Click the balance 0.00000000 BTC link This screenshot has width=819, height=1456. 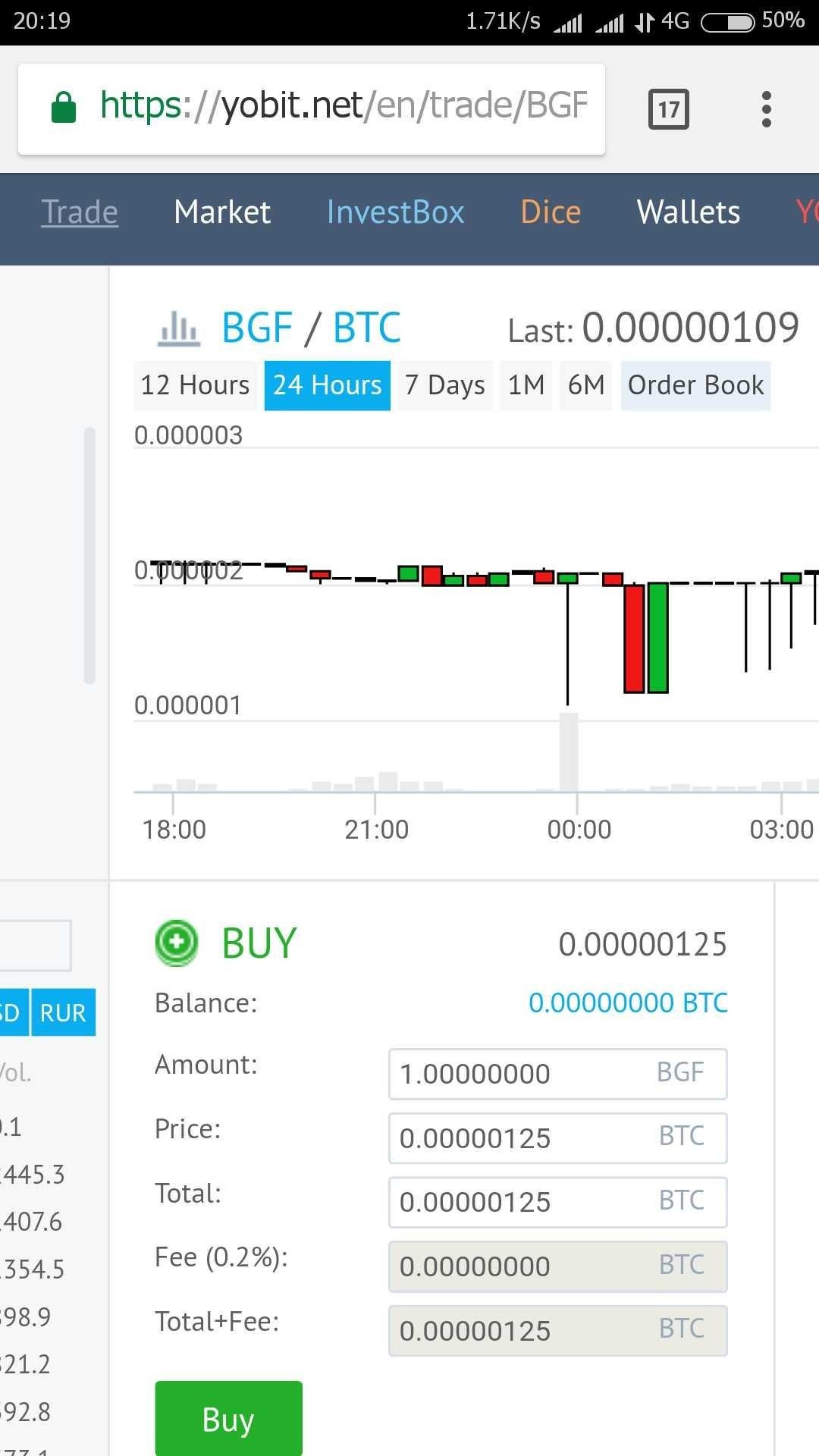[x=628, y=1003]
